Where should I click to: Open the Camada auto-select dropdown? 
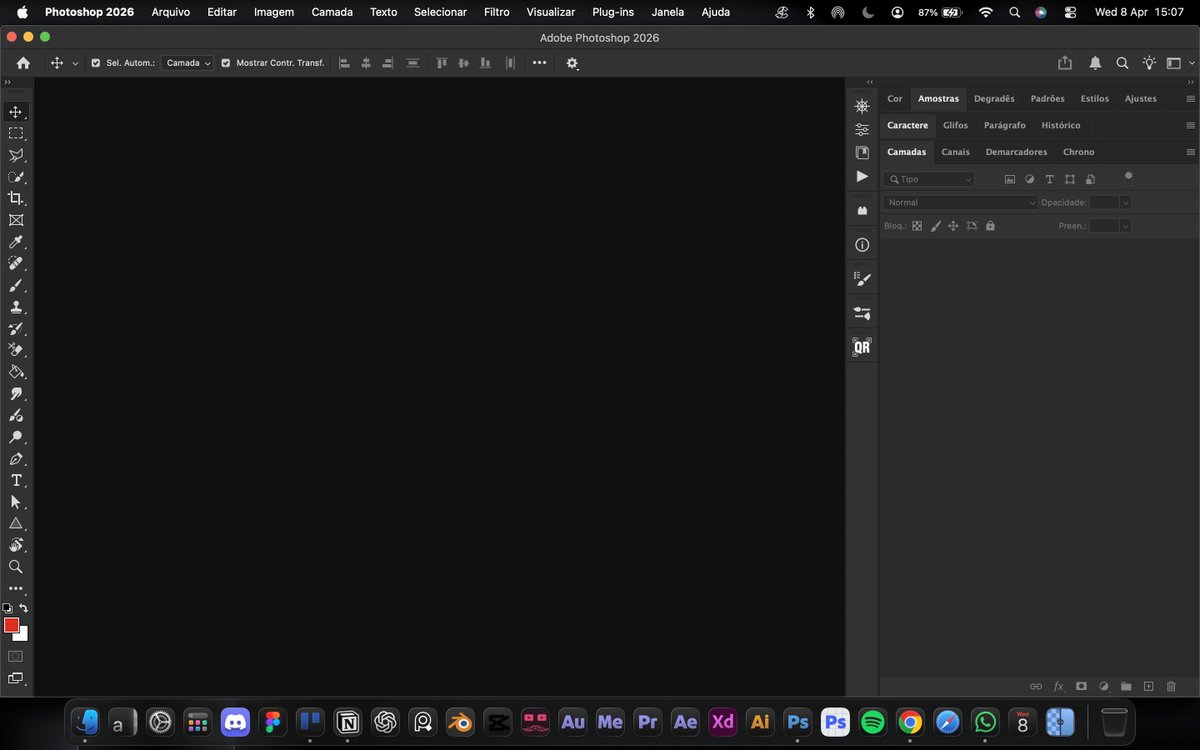pyautogui.click(x=188, y=63)
